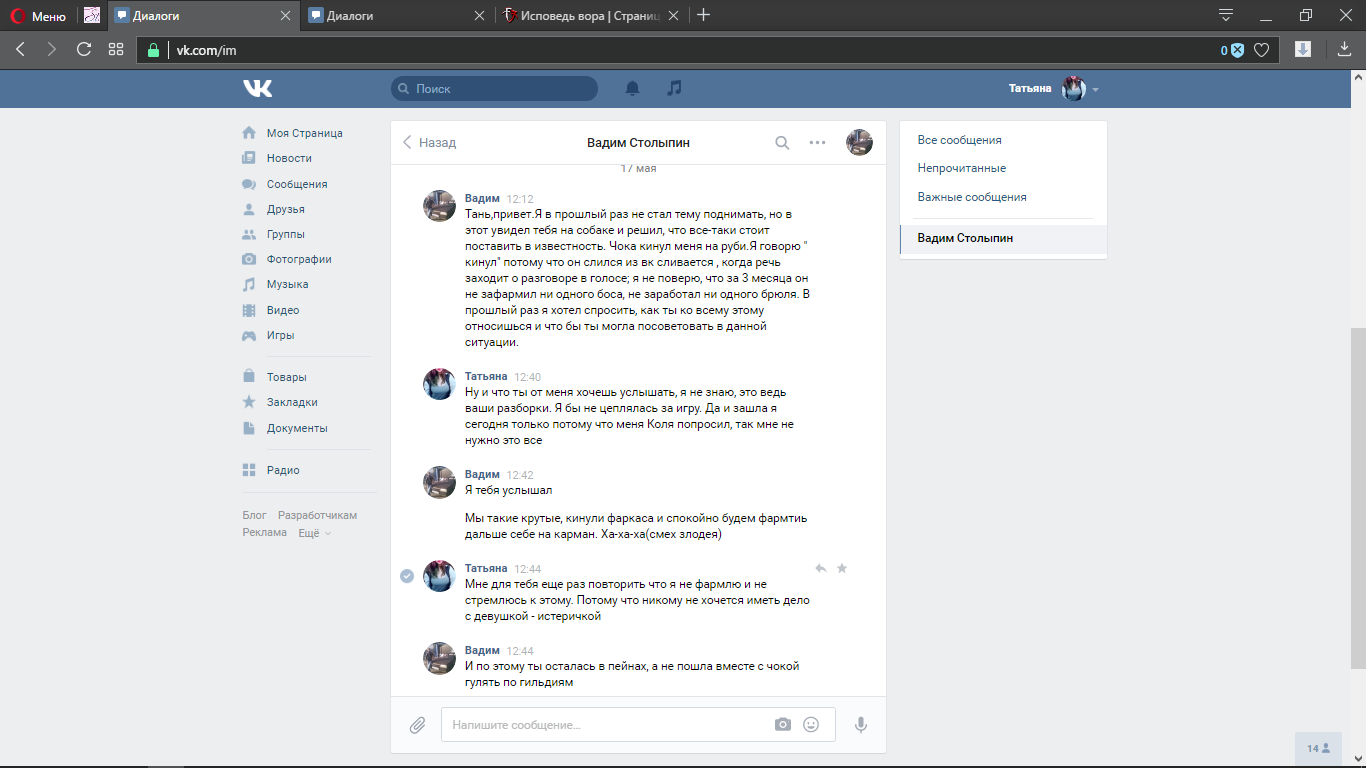Focus the Напишите сообщение input field
This screenshot has width=1366, height=768.
coord(610,725)
